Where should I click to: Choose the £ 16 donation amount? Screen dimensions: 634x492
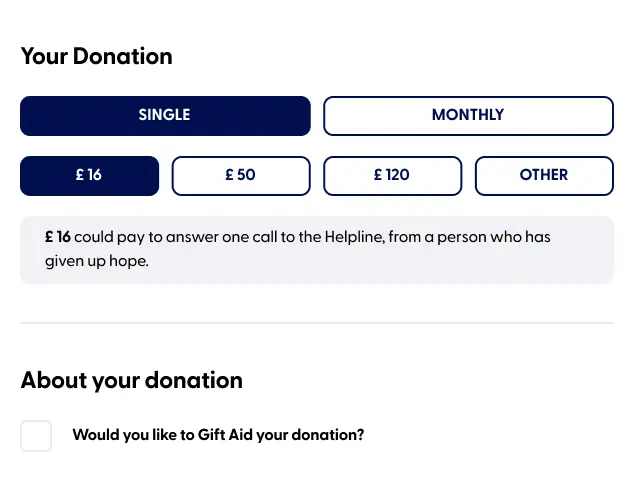89,175
